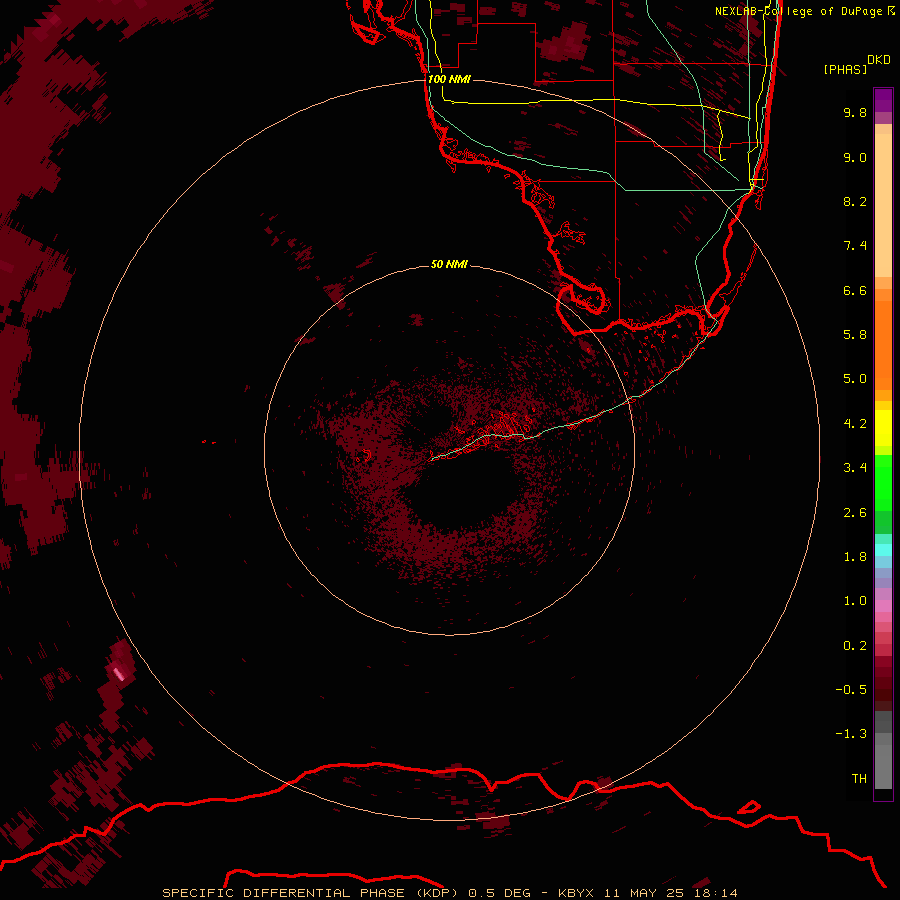Click the 0.2 value on the scale
This screenshot has height=900, width=900.
[x=855, y=646]
